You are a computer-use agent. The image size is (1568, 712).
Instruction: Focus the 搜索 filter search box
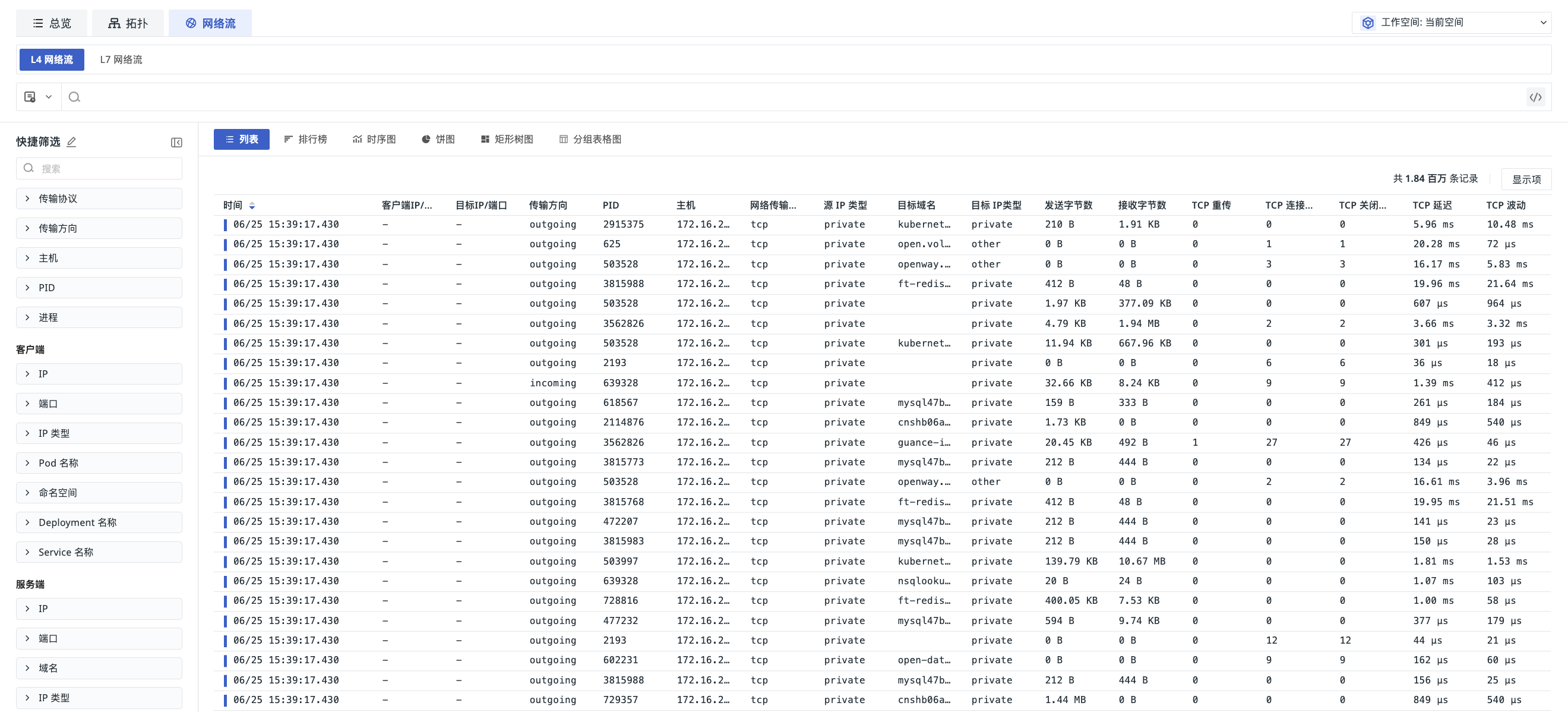[x=99, y=169]
